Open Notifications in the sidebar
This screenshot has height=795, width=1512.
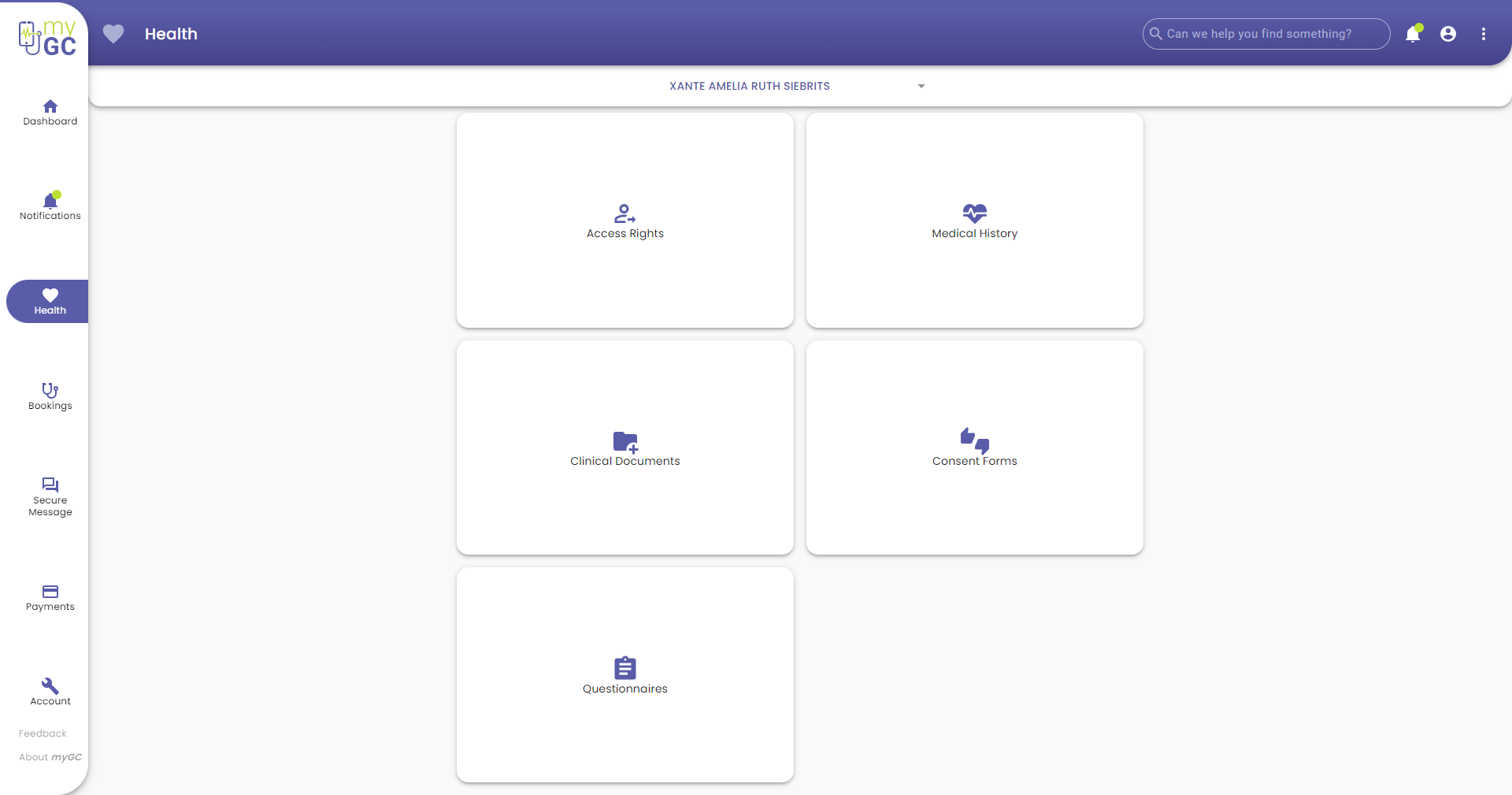click(x=50, y=206)
